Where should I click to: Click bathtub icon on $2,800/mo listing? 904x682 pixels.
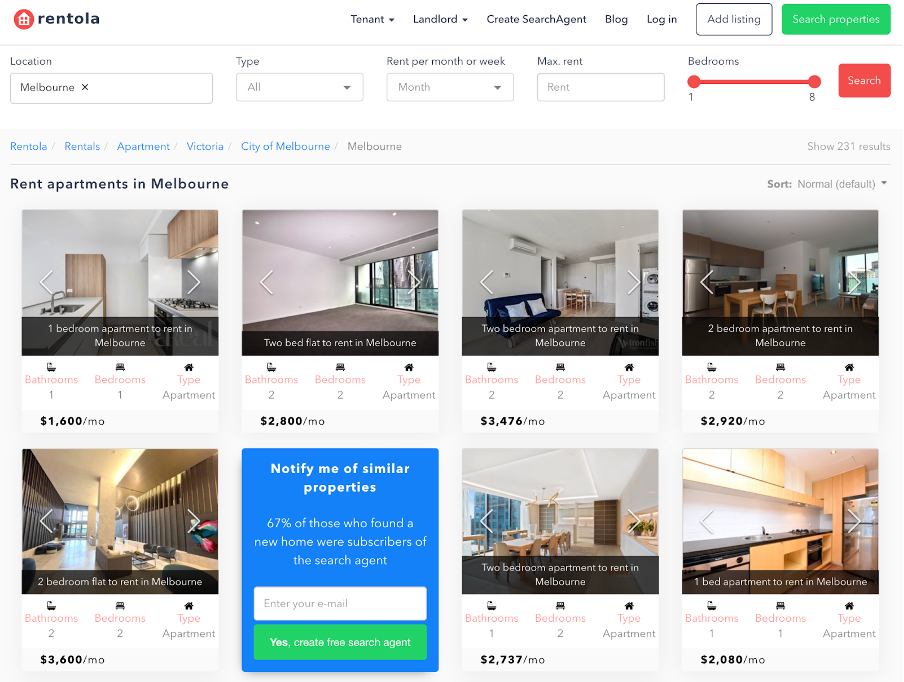[272, 367]
